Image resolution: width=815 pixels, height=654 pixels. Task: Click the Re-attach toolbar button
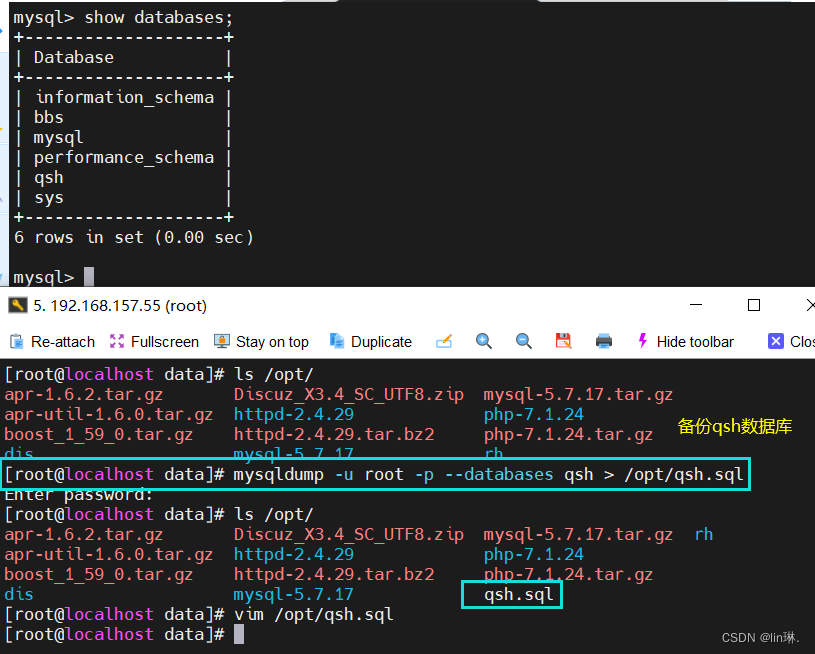click(x=52, y=342)
